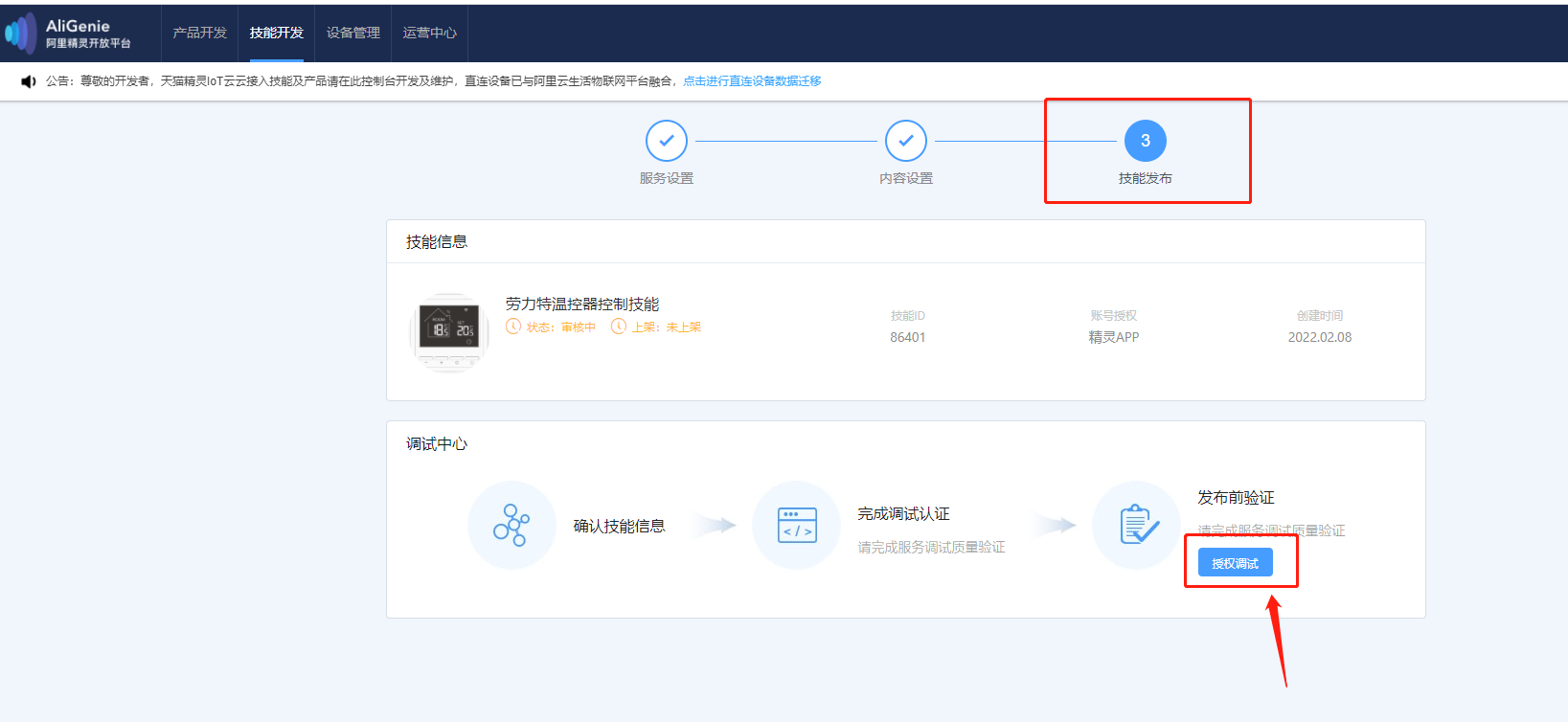Go to 设备管理 in the top navigation
Viewport: 1568px width, 722px height.
point(353,33)
